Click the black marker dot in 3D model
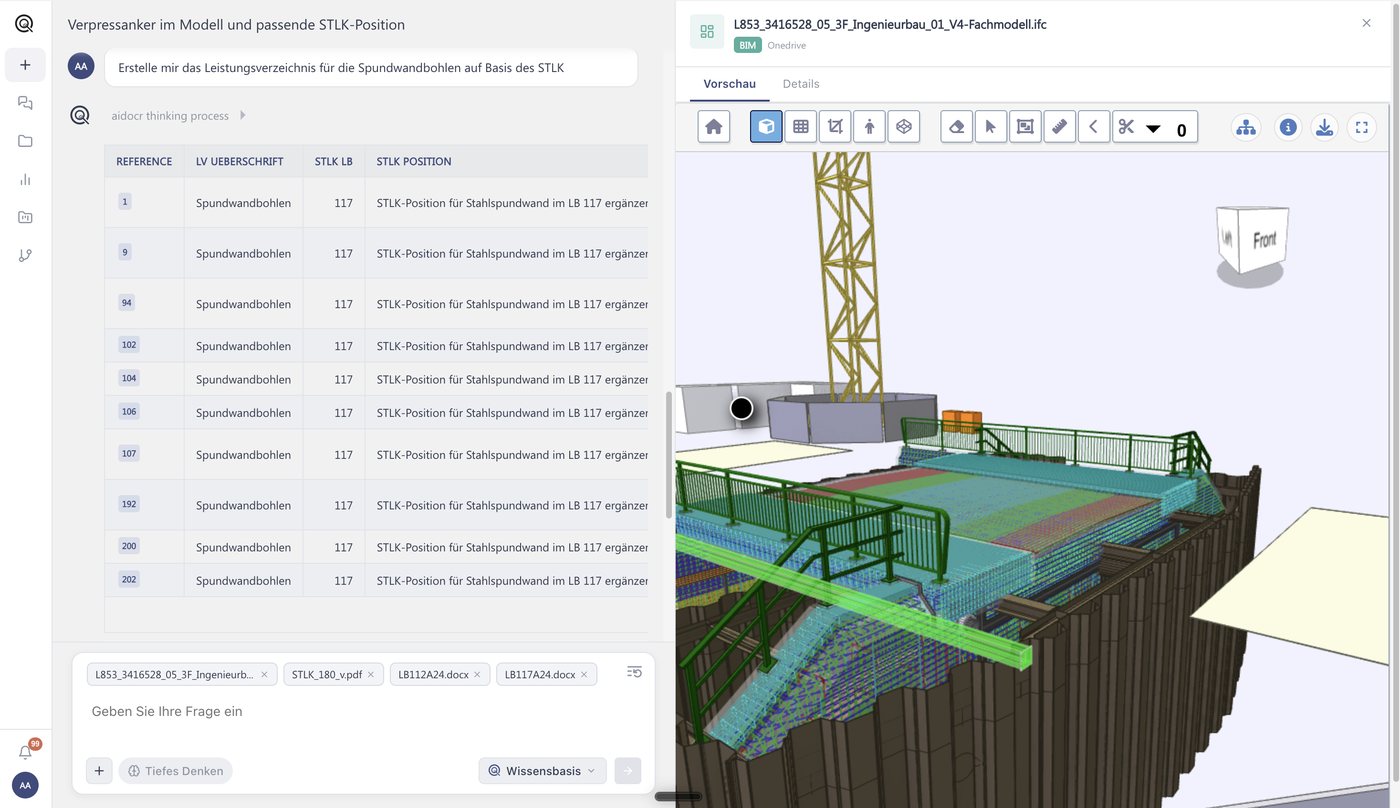 [x=741, y=408]
